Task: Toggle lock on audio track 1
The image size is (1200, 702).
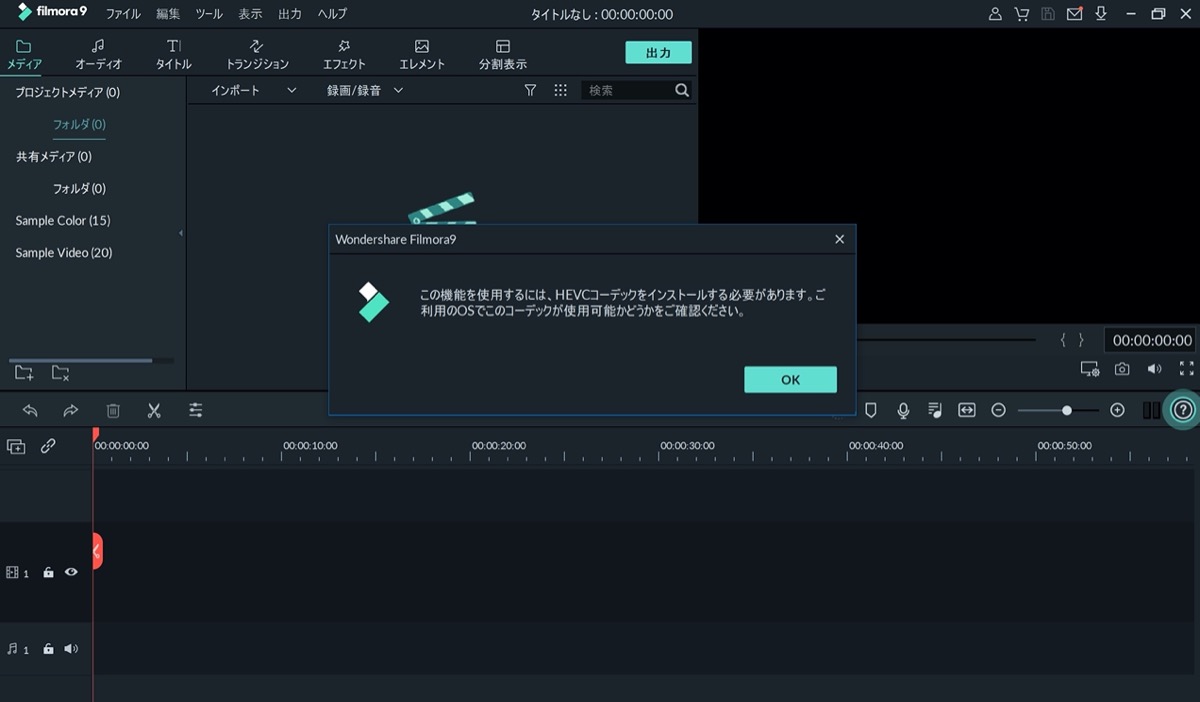Action: coord(48,649)
